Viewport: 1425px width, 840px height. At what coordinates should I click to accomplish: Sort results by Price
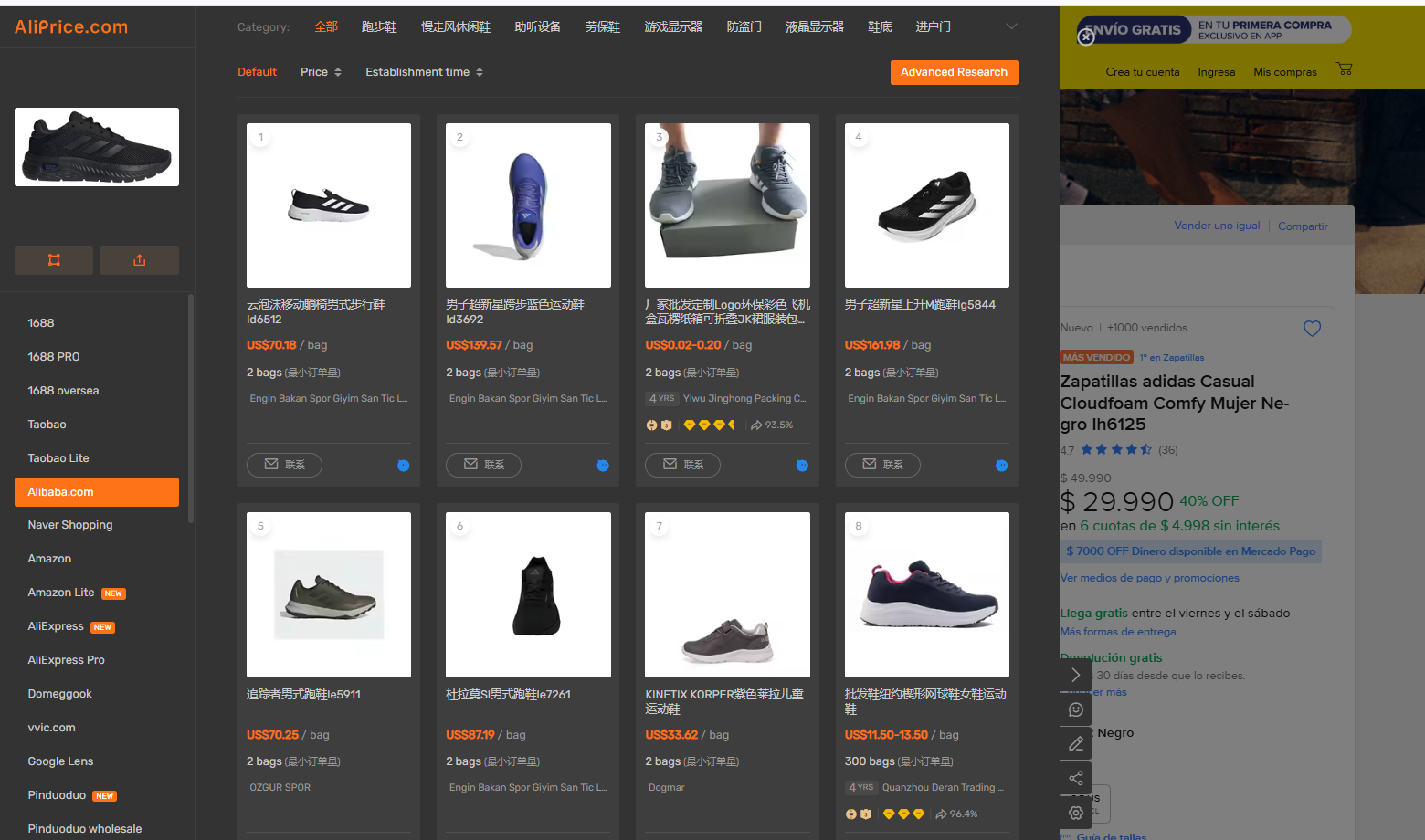click(x=321, y=72)
